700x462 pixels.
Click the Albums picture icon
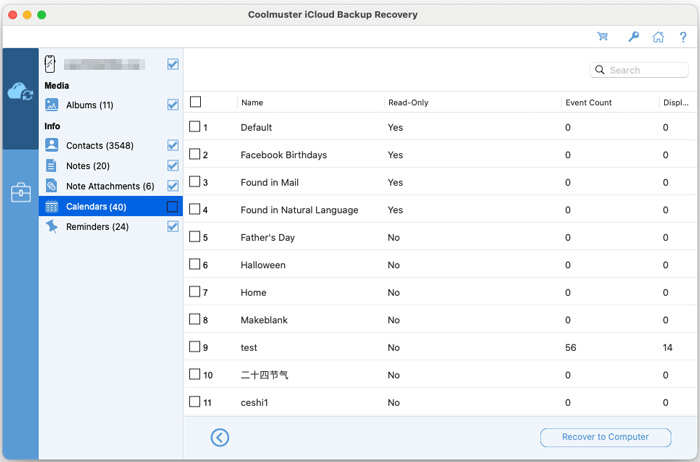click(x=52, y=105)
